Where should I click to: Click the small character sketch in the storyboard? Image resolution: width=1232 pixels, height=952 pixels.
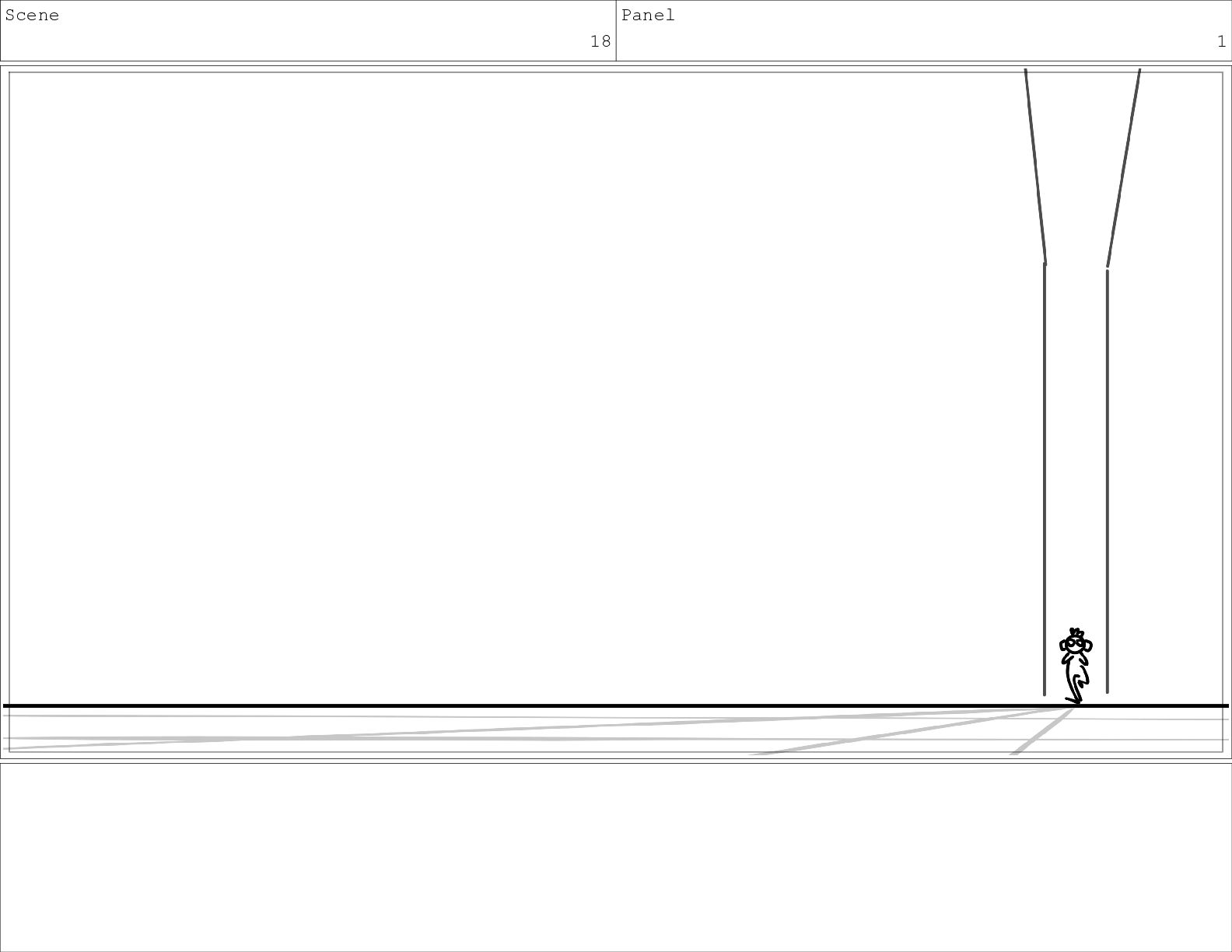(1076, 667)
